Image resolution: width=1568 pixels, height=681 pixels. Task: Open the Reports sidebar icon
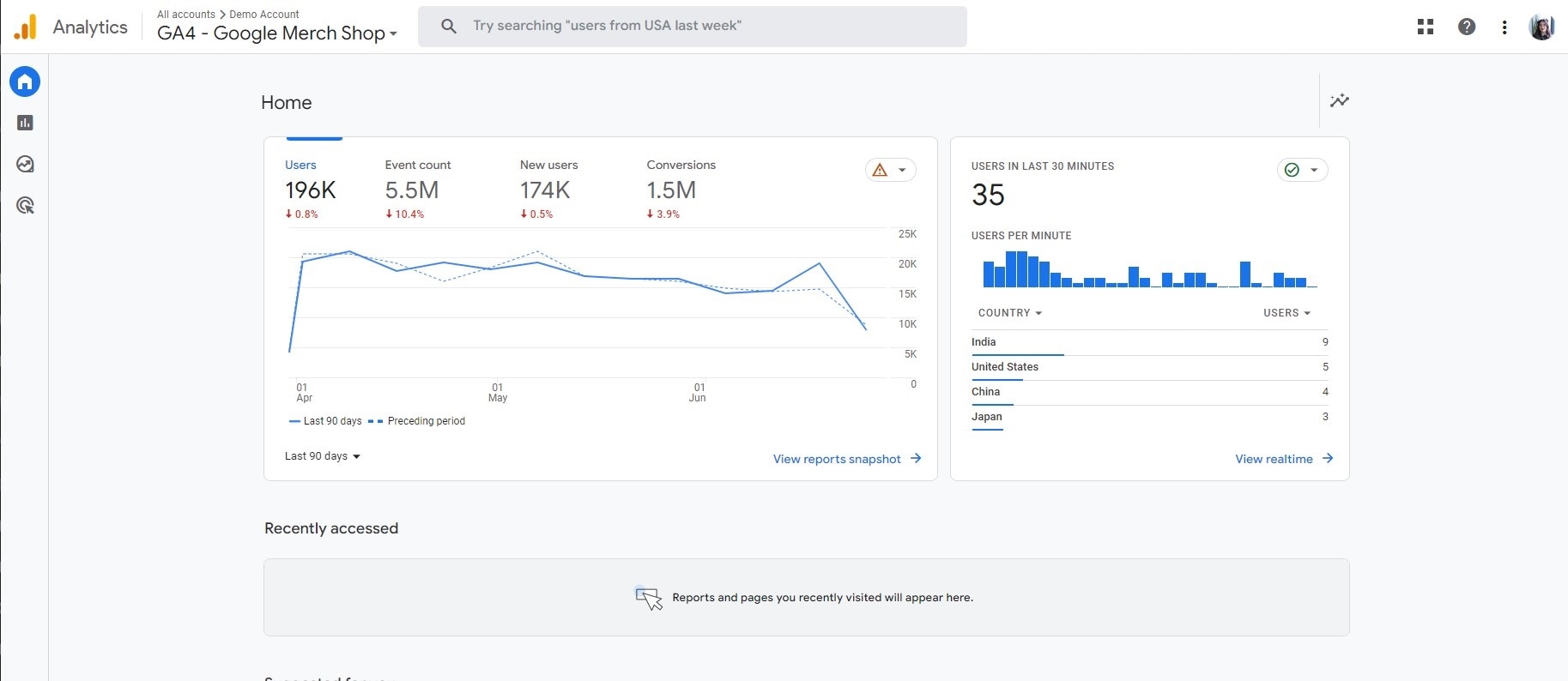25,123
